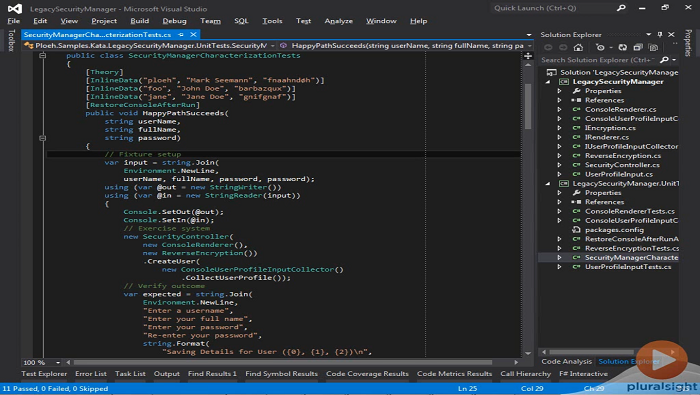Select ReverseEncryption.cs in Solution Explorer

(623, 156)
